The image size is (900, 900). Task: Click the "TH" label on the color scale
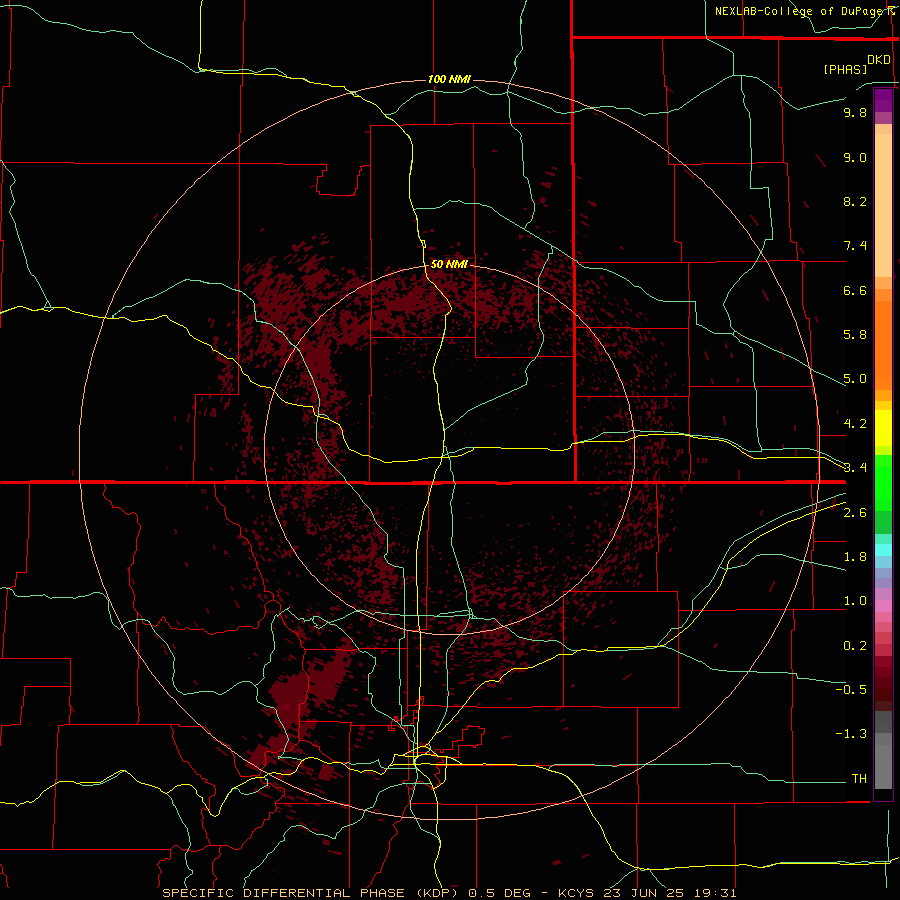coord(859,779)
